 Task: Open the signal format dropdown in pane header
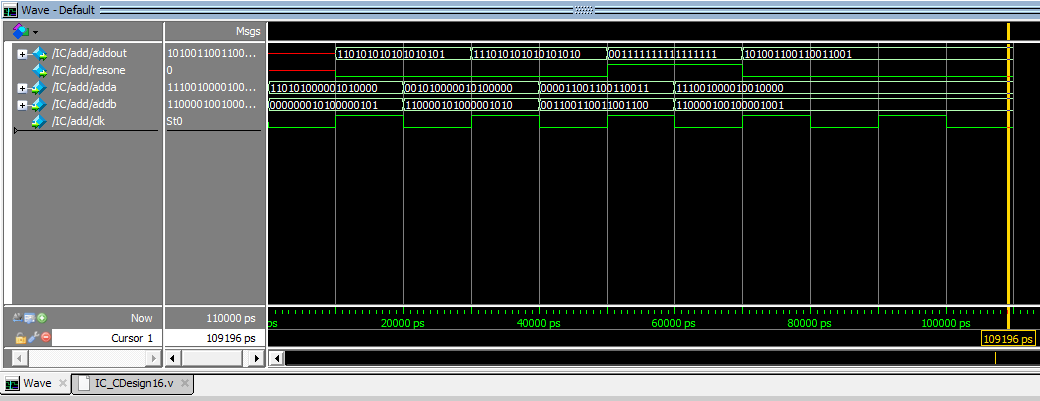click(x=26, y=32)
